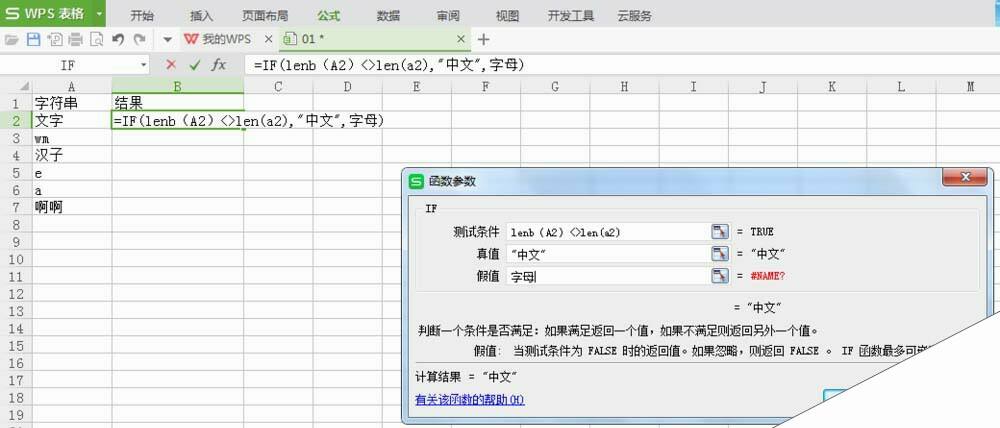Undo the last action
Screen dimensions: 1000x428
pyautogui.click(x=118, y=39)
